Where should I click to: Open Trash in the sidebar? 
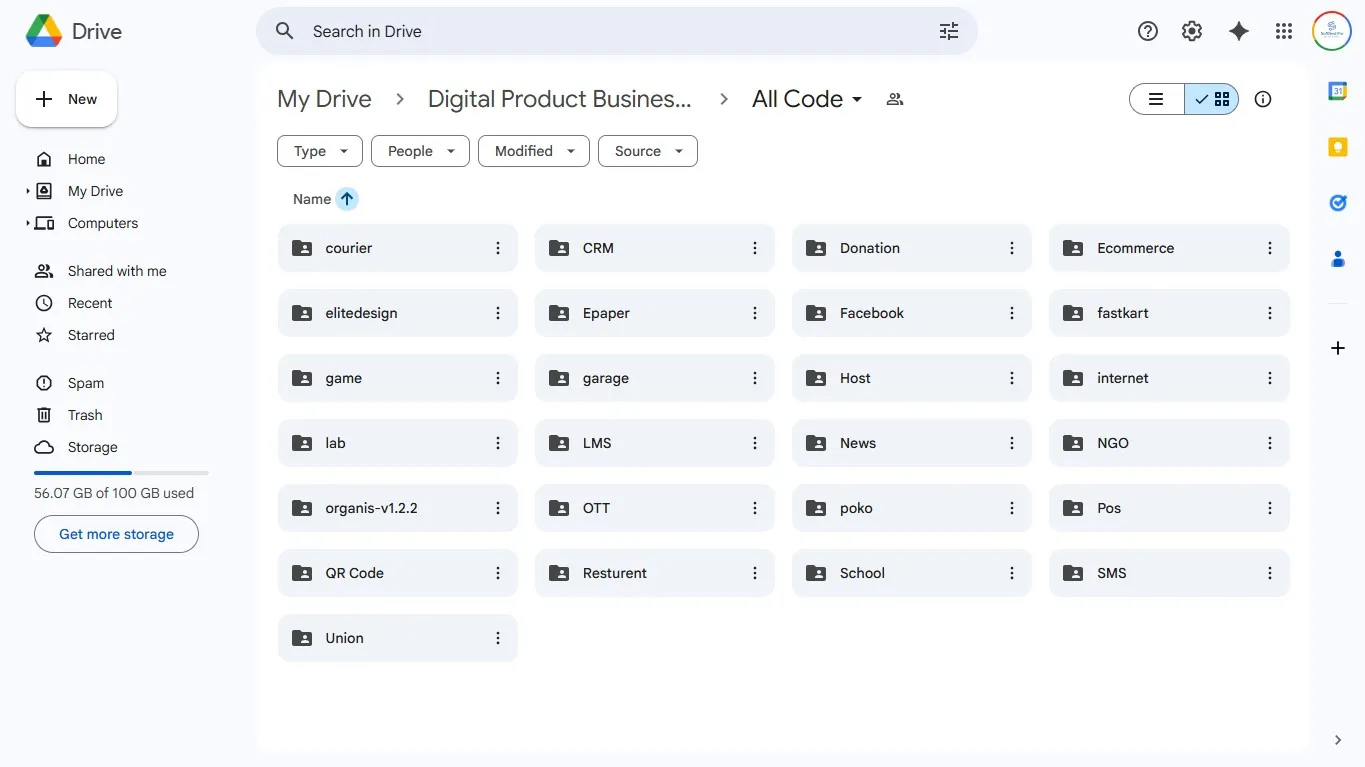(85, 415)
